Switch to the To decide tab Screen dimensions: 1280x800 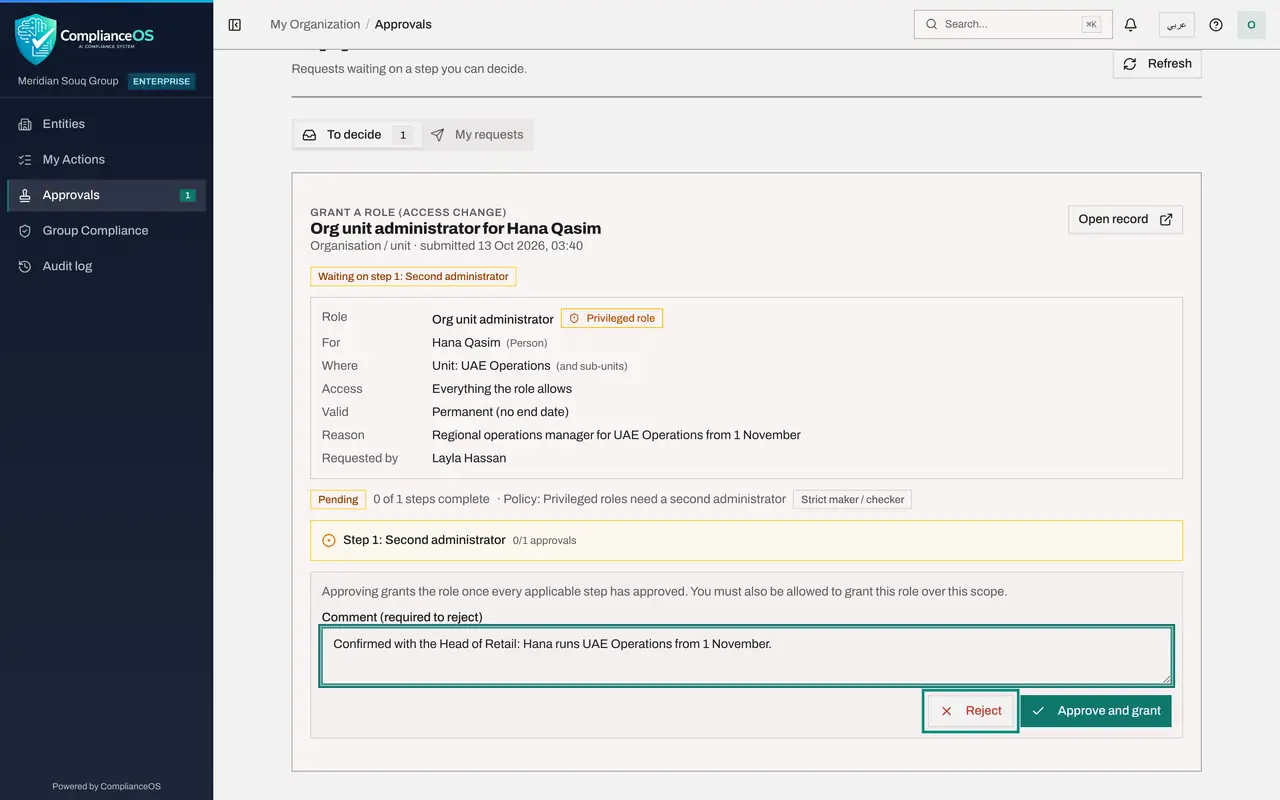point(357,135)
